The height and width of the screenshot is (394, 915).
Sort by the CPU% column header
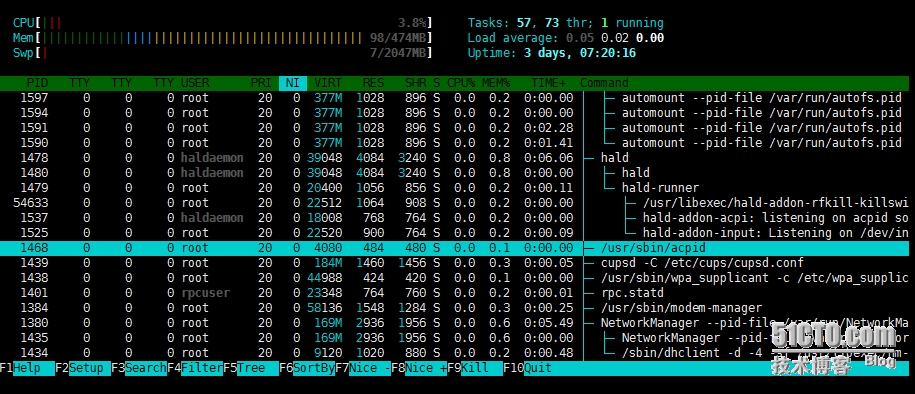[461, 83]
